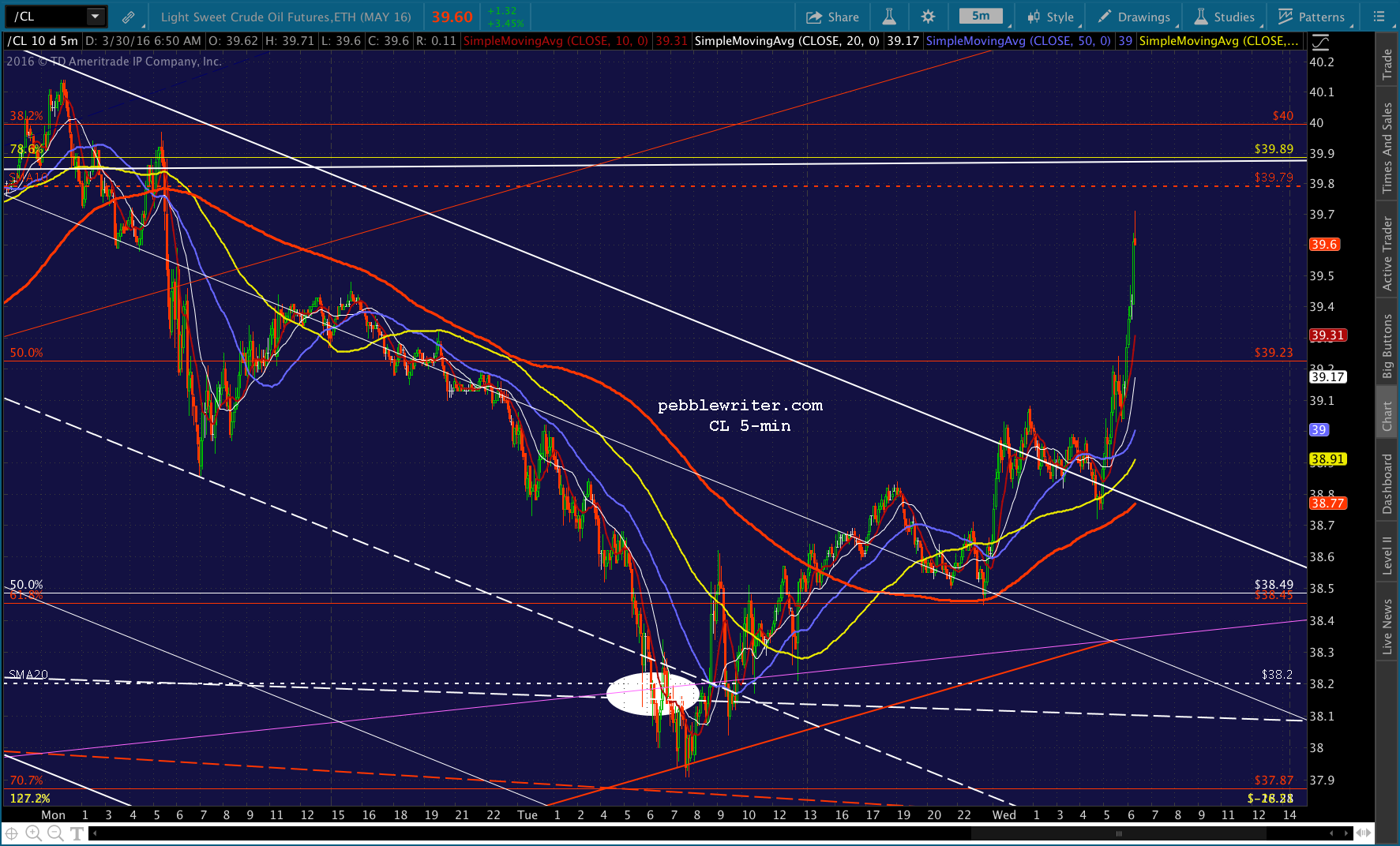Click the 38.77 SMA price bubble
The width and height of the screenshot is (1400, 846).
tap(1328, 503)
